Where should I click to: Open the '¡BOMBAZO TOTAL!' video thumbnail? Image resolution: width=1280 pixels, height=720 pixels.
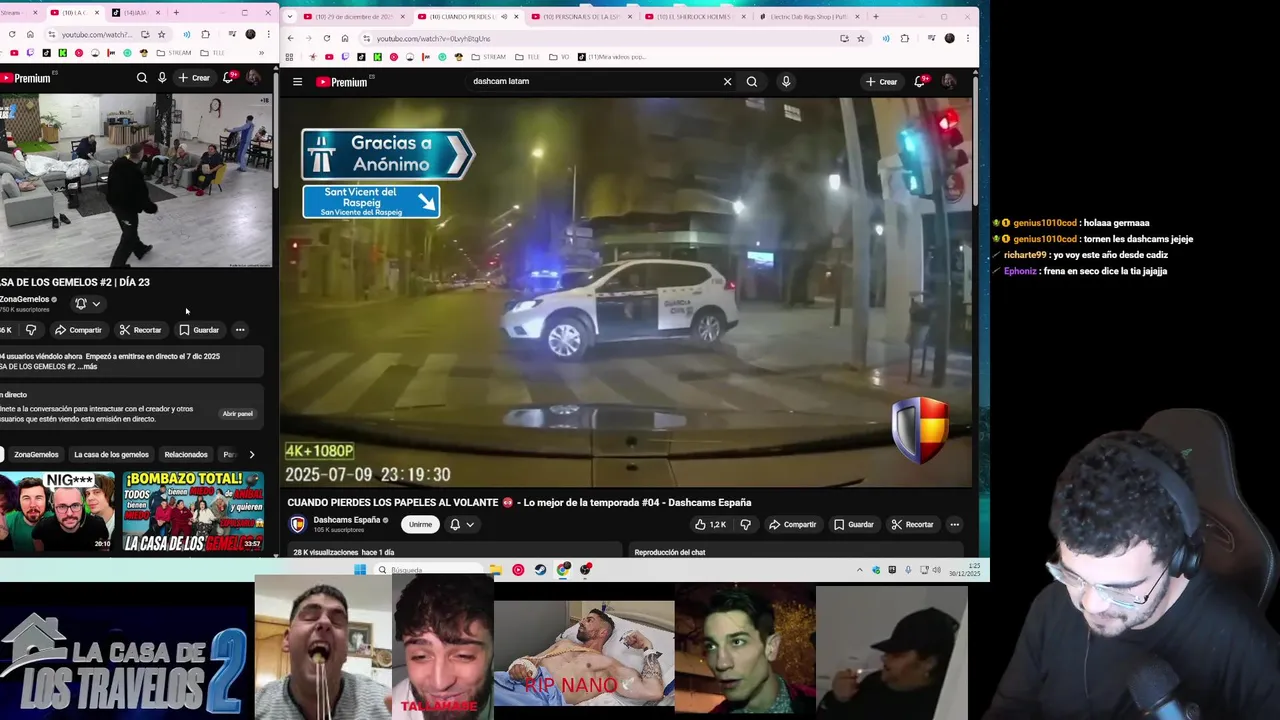click(x=193, y=511)
